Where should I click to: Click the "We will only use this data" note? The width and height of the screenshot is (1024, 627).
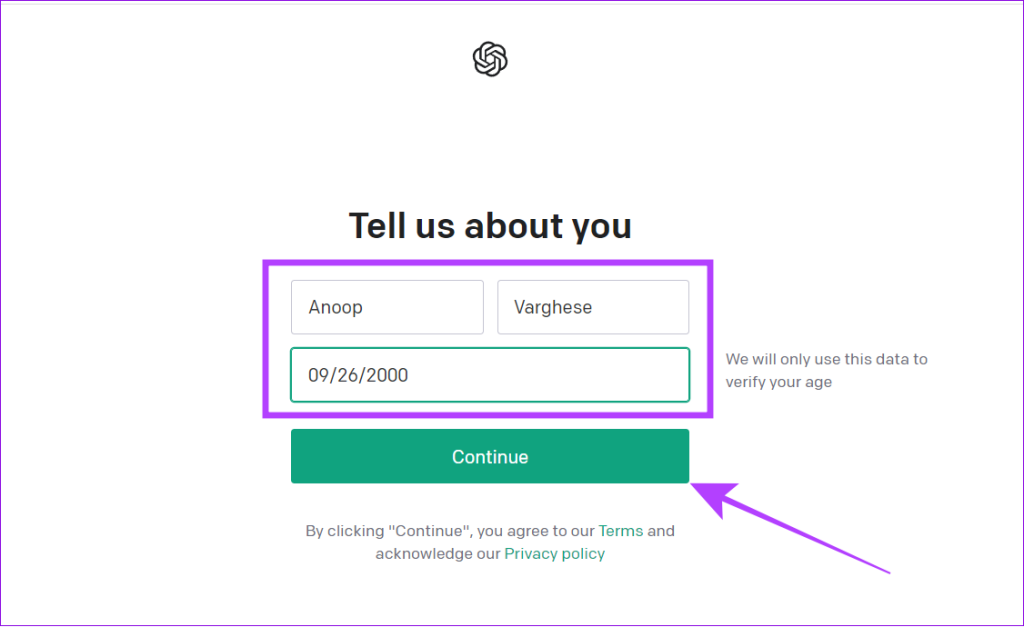(826, 359)
